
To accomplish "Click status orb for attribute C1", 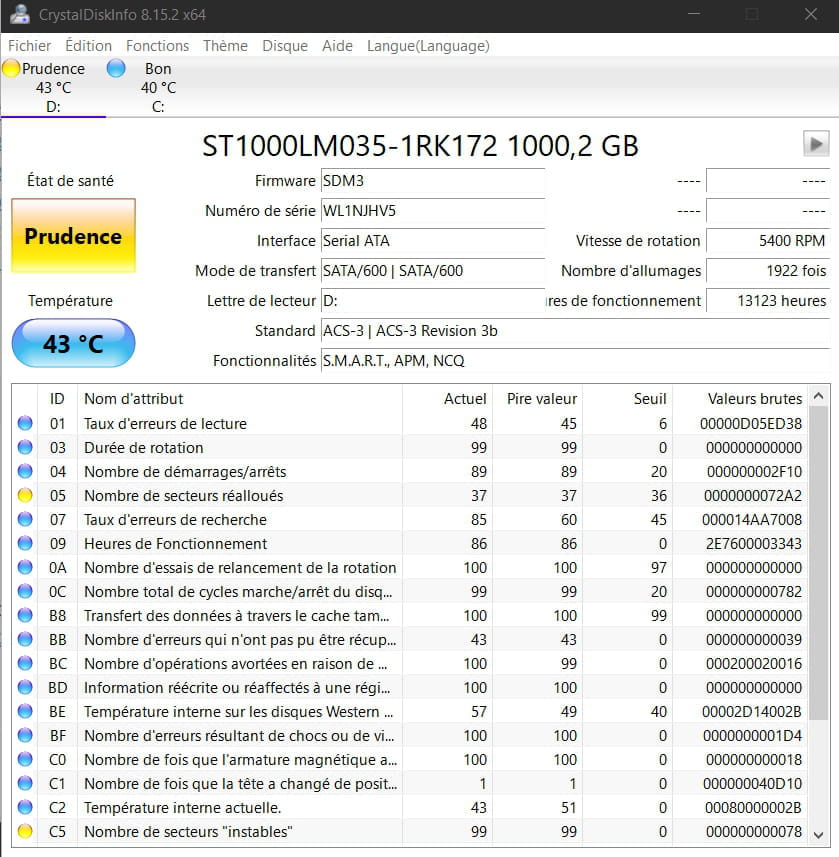I will [x=25, y=783].
